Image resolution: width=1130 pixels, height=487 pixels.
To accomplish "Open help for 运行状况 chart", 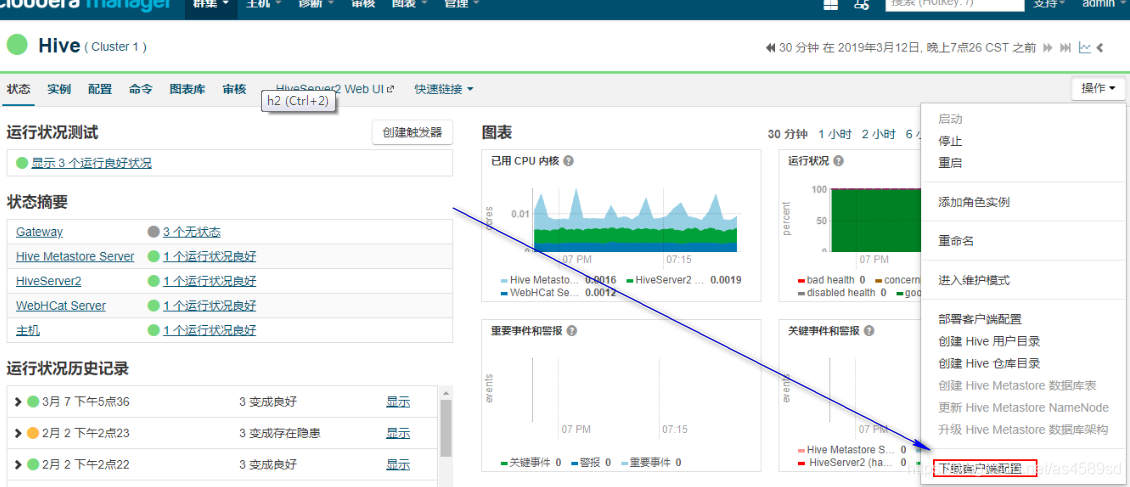I will click(x=838, y=161).
